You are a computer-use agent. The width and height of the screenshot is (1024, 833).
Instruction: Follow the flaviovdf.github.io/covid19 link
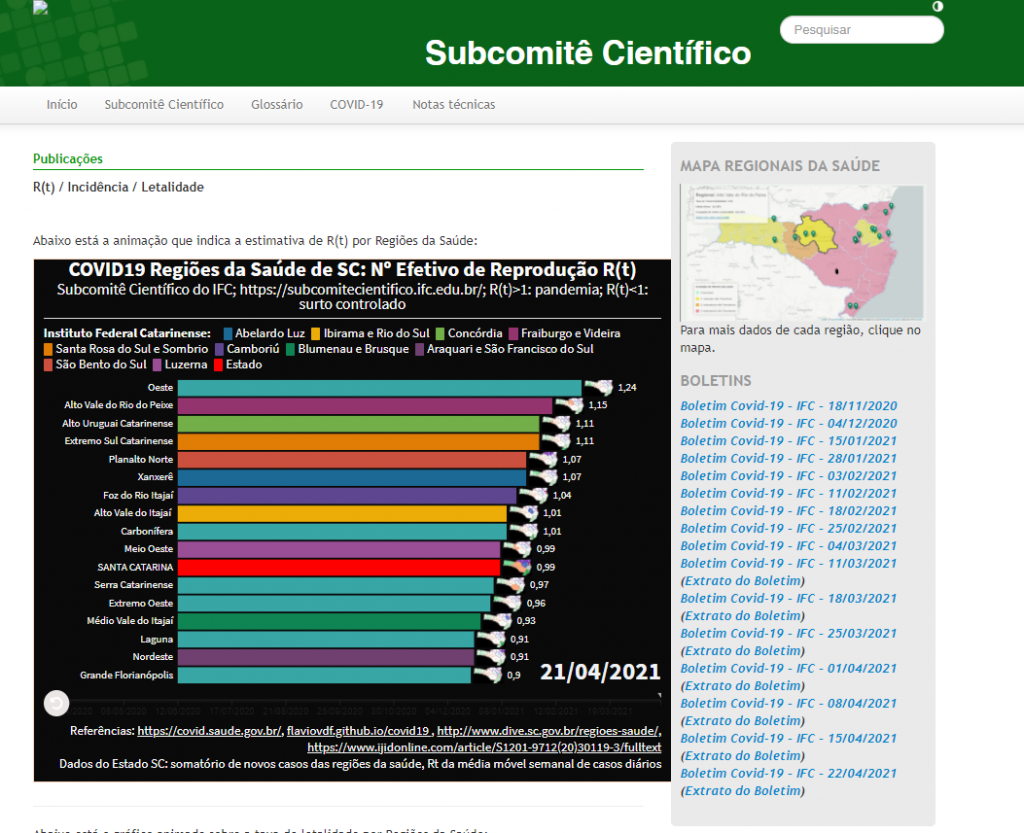pos(358,731)
